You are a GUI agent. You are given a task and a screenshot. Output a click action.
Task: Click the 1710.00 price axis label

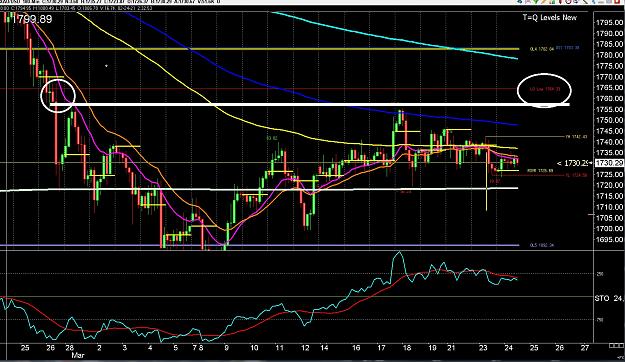[x=609, y=207]
